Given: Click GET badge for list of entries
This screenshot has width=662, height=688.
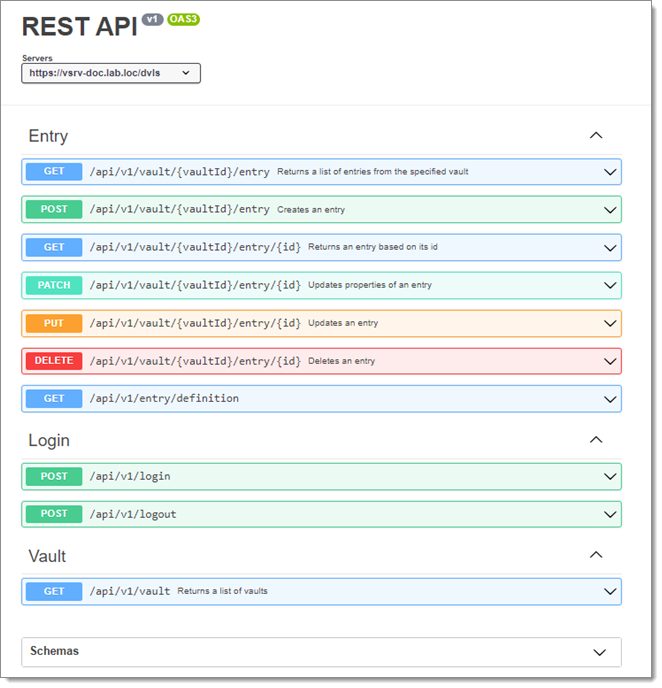Looking at the screenshot, I should pyautogui.click(x=54, y=172).
